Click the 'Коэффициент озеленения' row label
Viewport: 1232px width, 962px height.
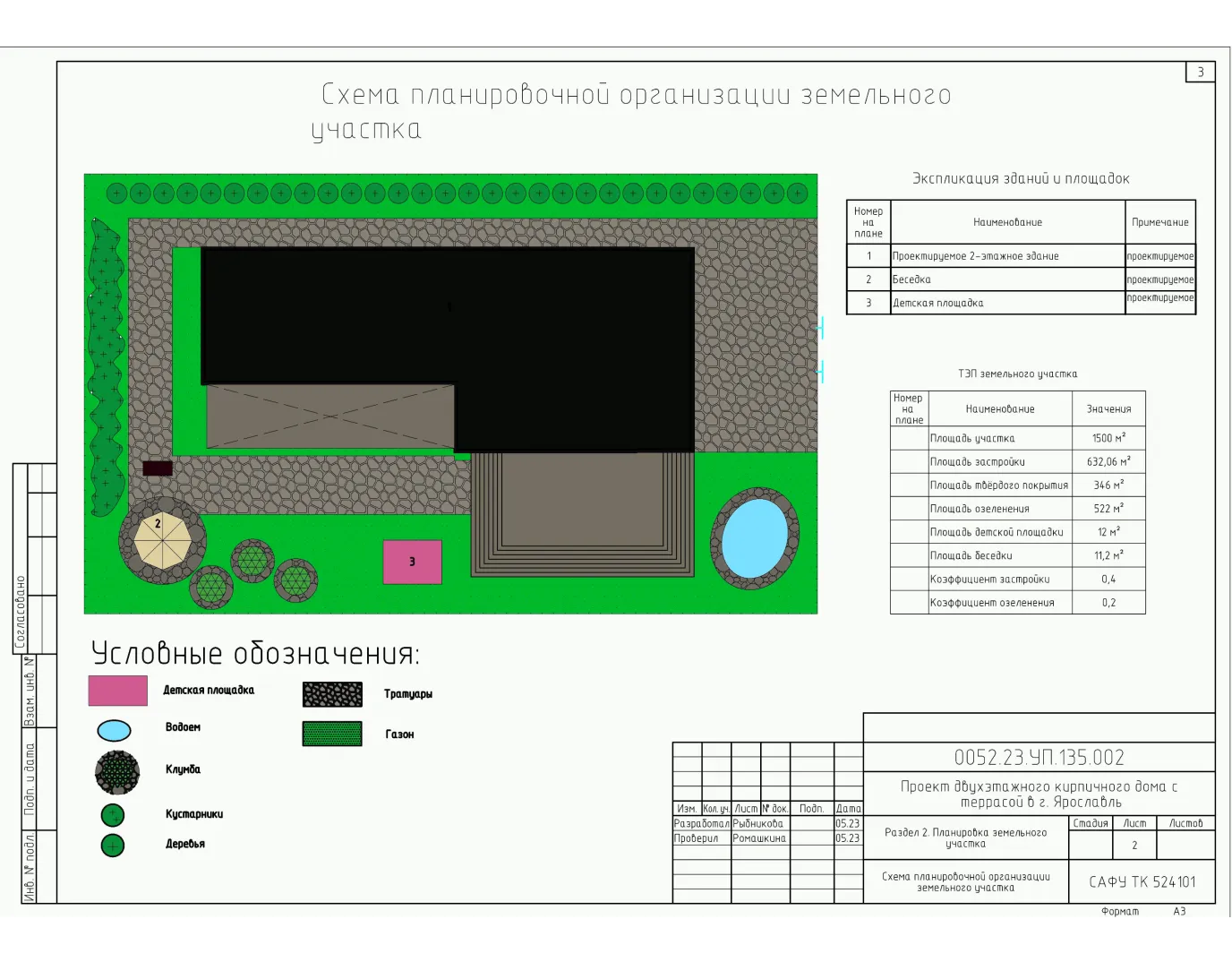coord(992,603)
